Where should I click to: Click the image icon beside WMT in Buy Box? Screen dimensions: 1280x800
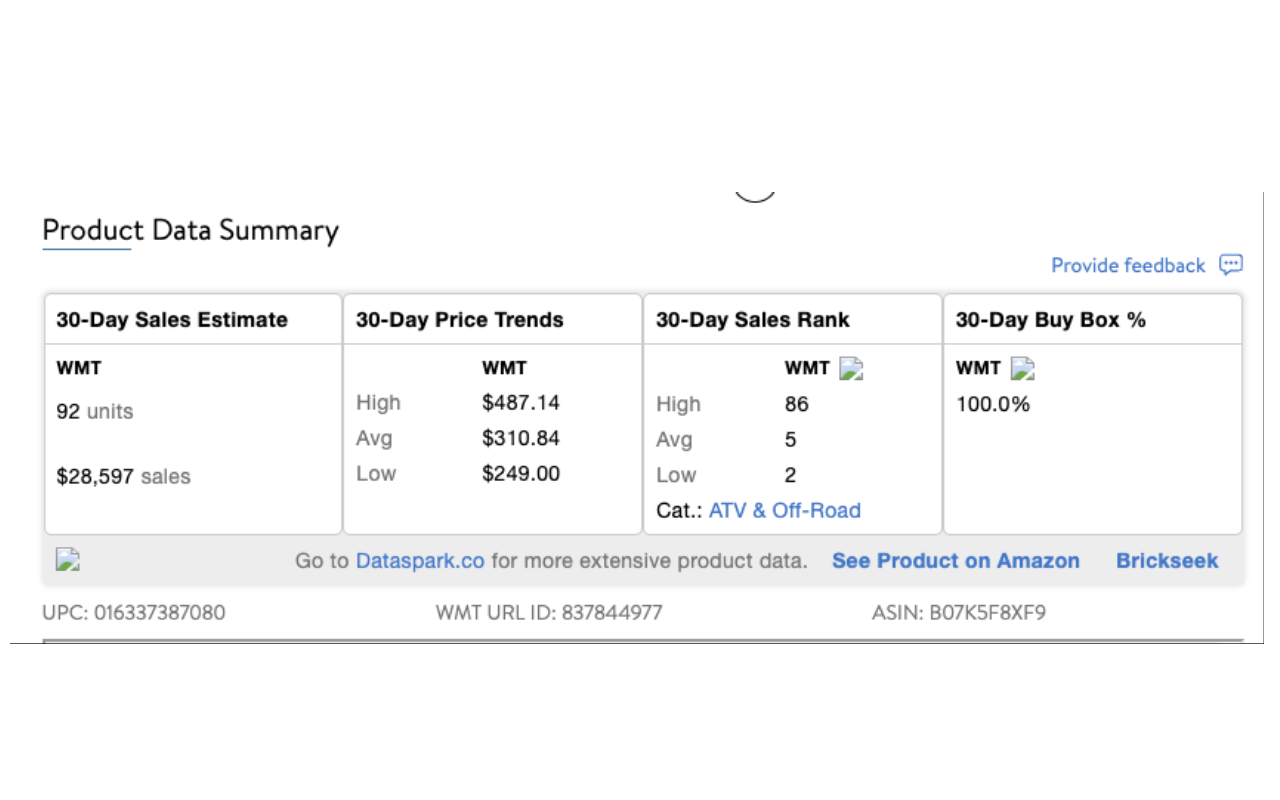coord(1022,369)
